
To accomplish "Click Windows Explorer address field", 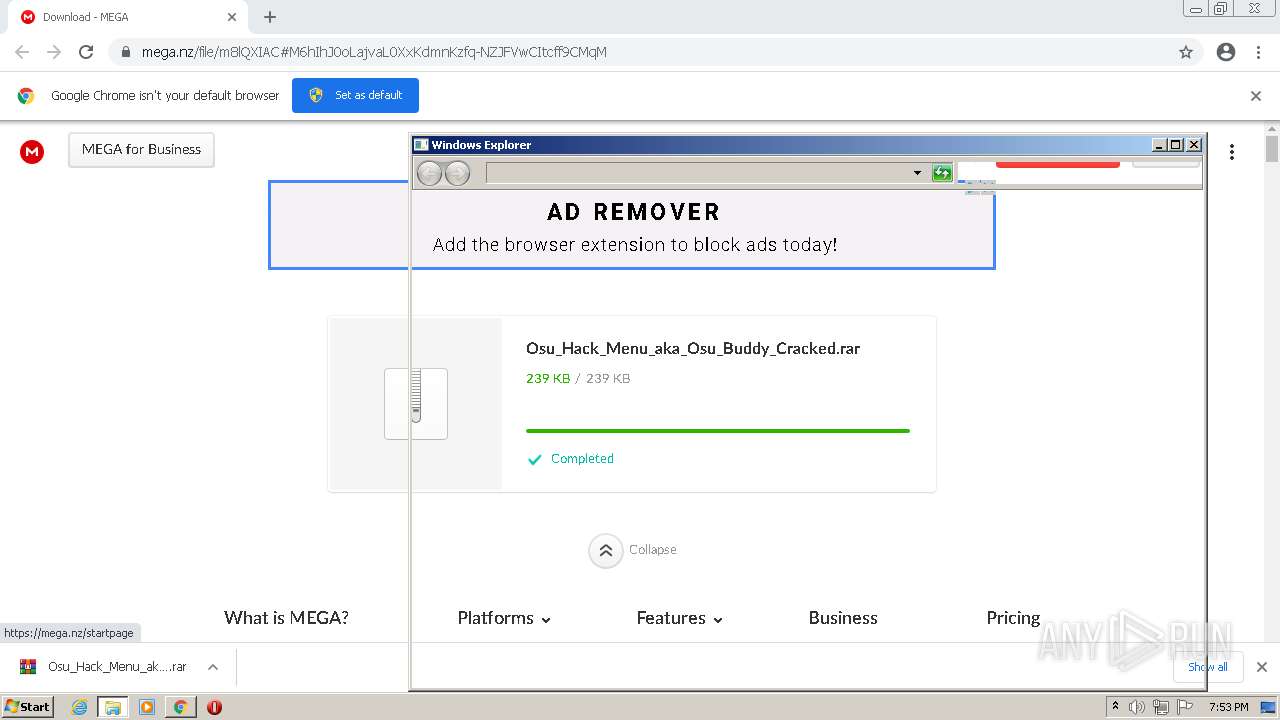I will point(698,173).
